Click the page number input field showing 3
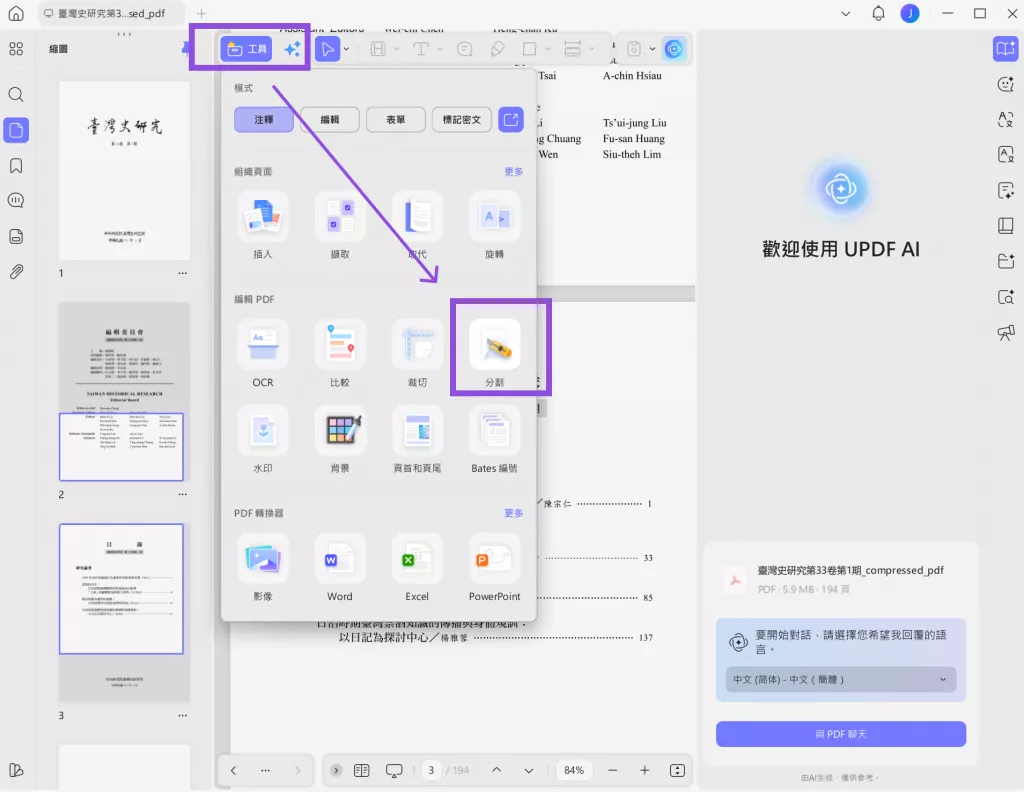Screen dimensions: 1024x792 431,770
